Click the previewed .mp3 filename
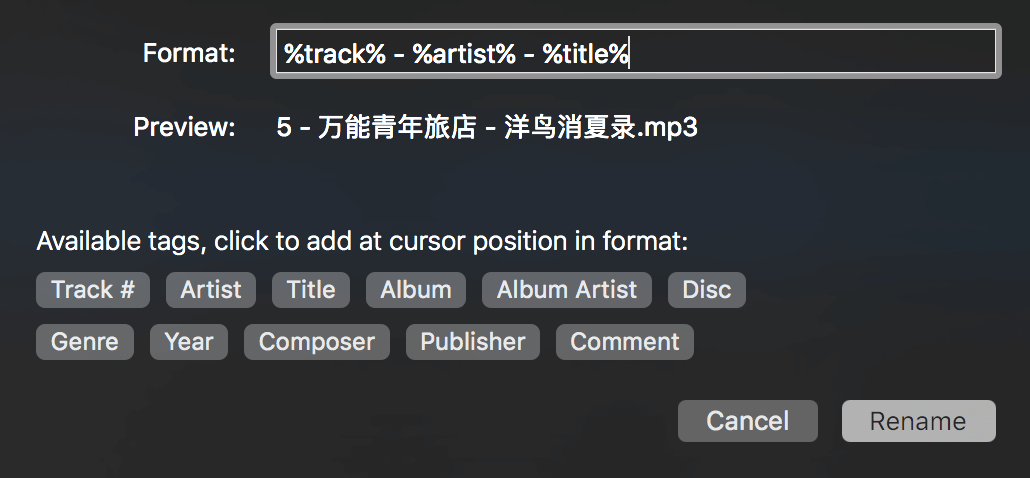The height and width of the screenshot is (478, 1030). tap(487, 128)
